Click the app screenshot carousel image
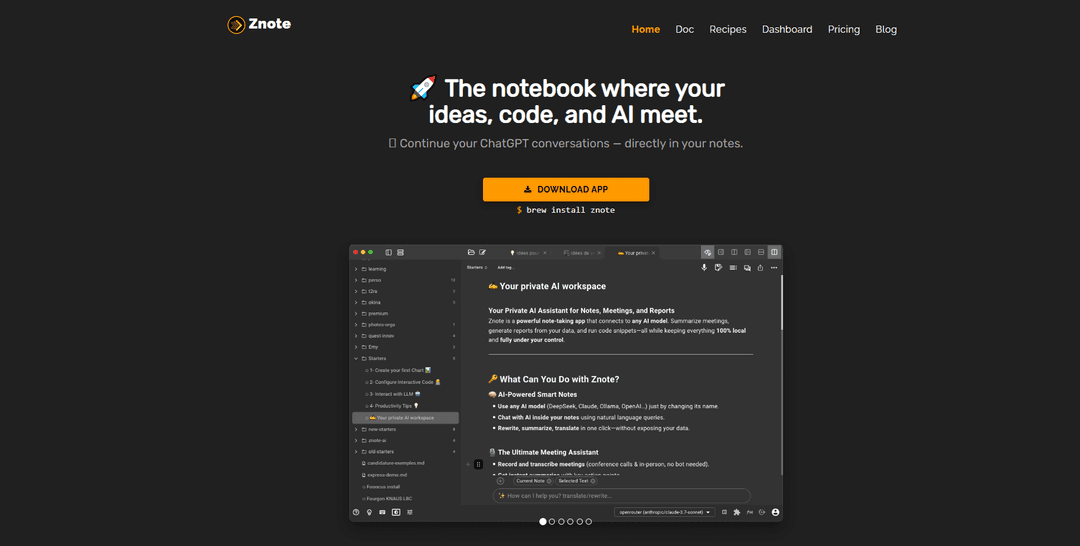This screenshot has width=1080, height=546. point(566,383)
